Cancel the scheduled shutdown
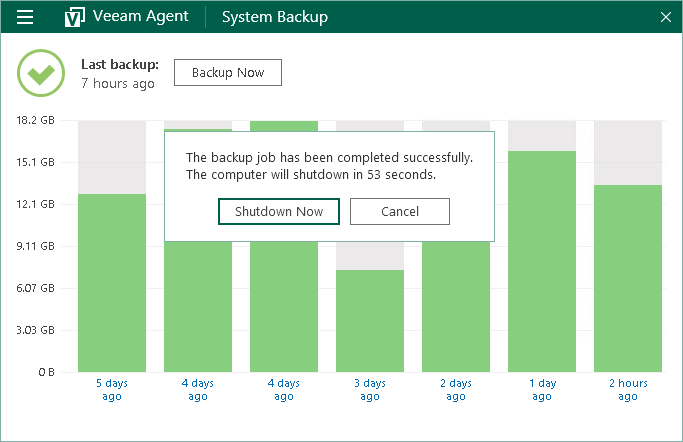The width and height of the screenshot is (683, 442). tap(400, 212)
